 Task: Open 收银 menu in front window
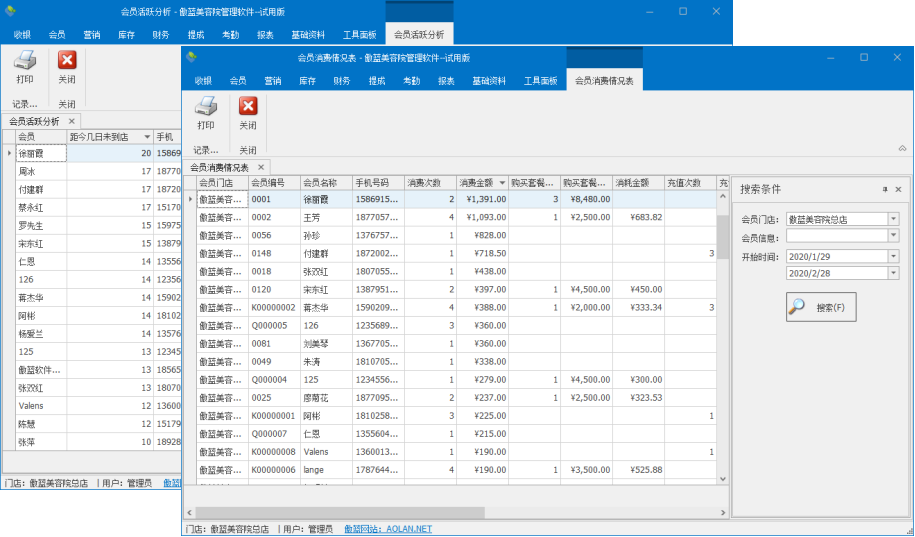tap(202, 81)
